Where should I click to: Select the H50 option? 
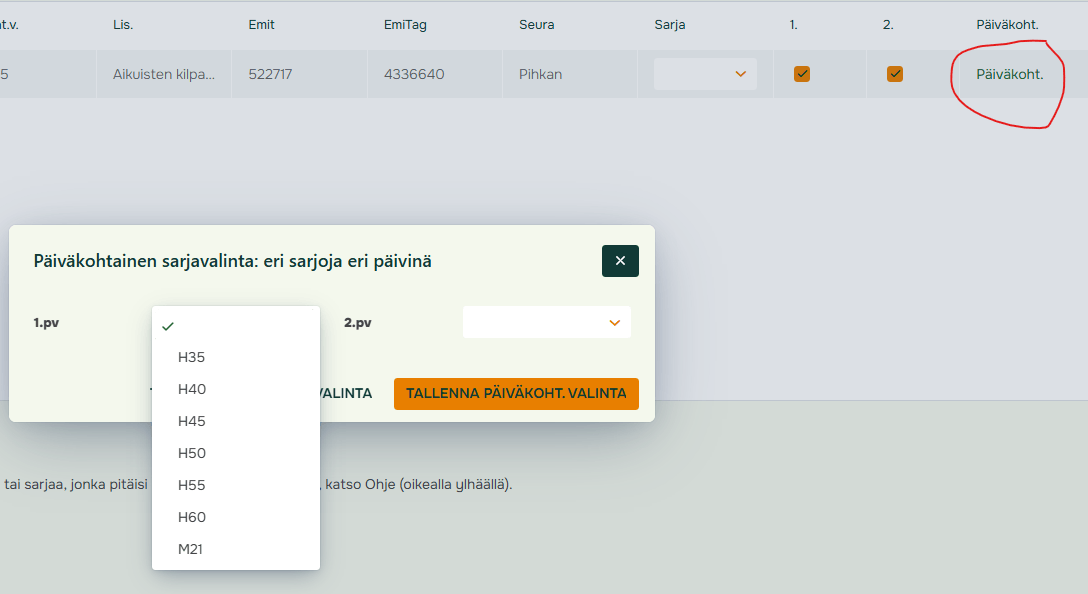pyautogui.click(x=192, y=453)
